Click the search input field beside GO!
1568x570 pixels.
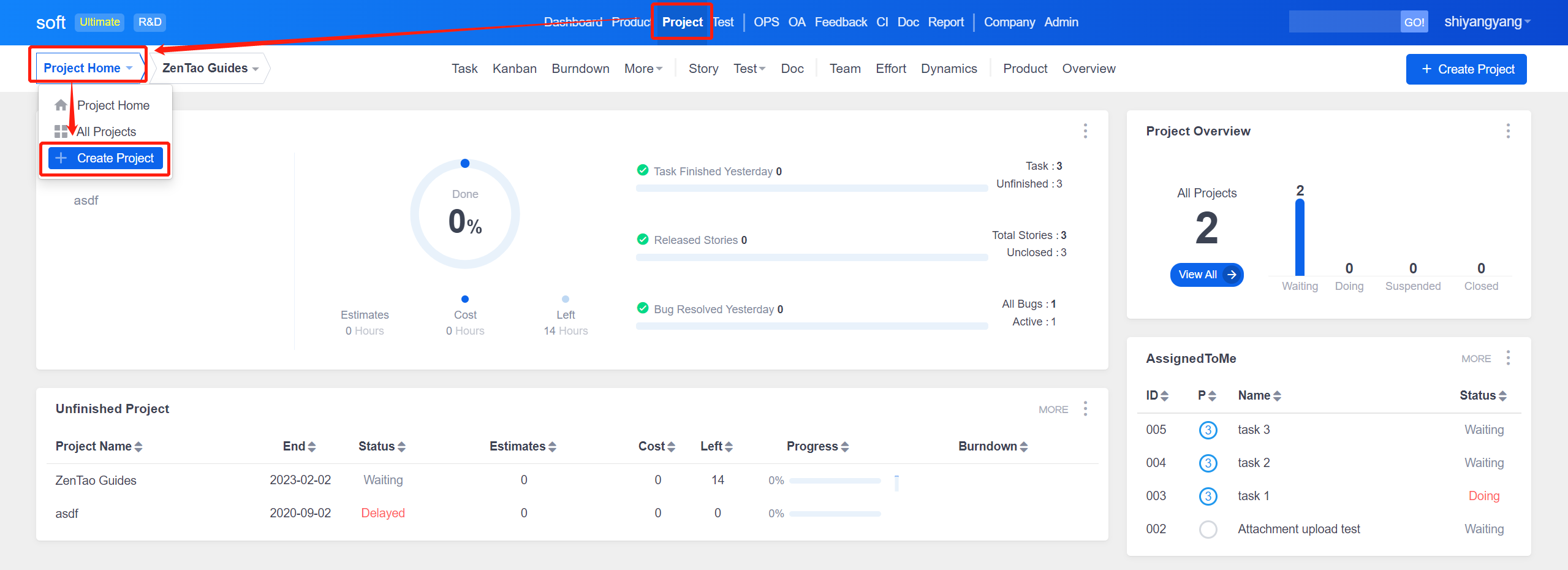pos(1344,22)
